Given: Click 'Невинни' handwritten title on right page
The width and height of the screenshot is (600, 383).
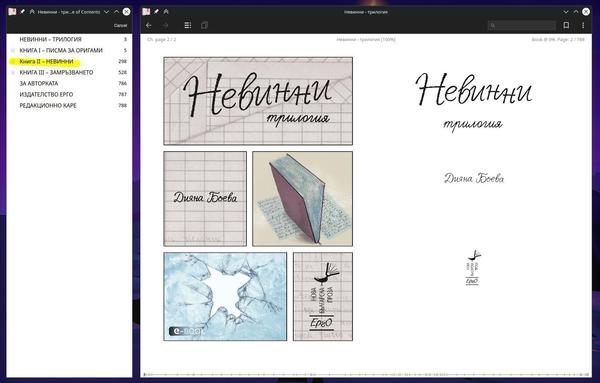Looking at the screenshot, I should 474,90.
